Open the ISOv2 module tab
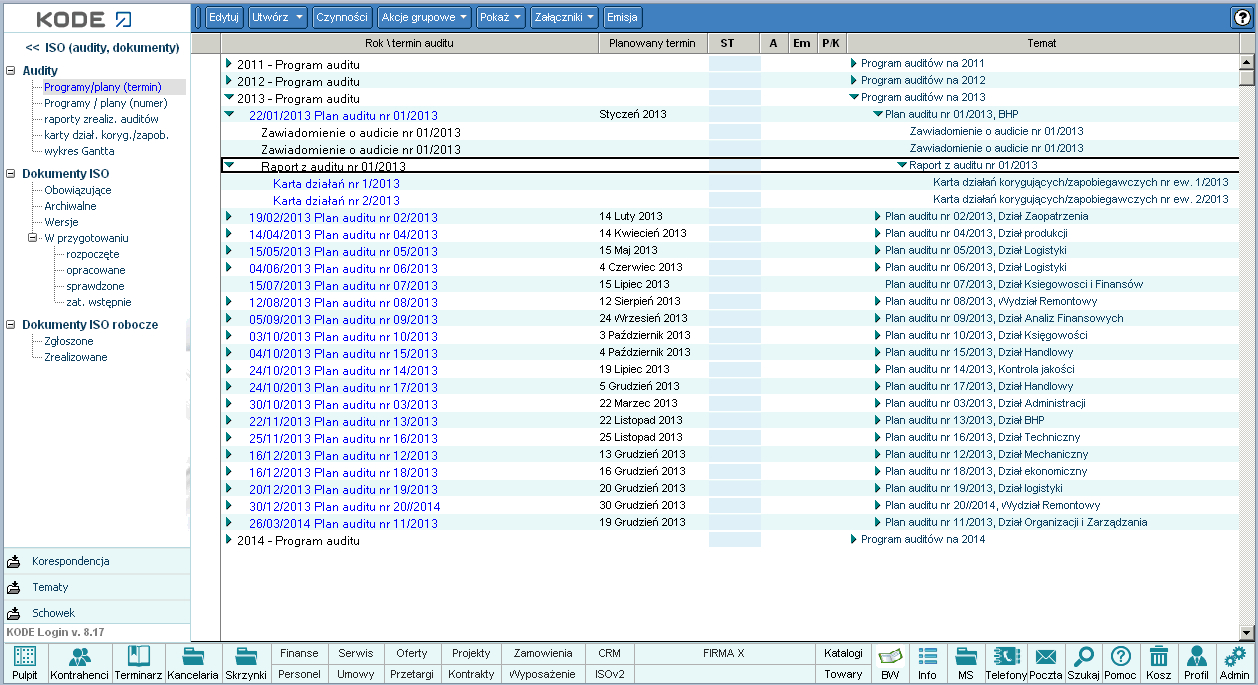Viewport: 1258px width, 685px height. click(610, 674)
